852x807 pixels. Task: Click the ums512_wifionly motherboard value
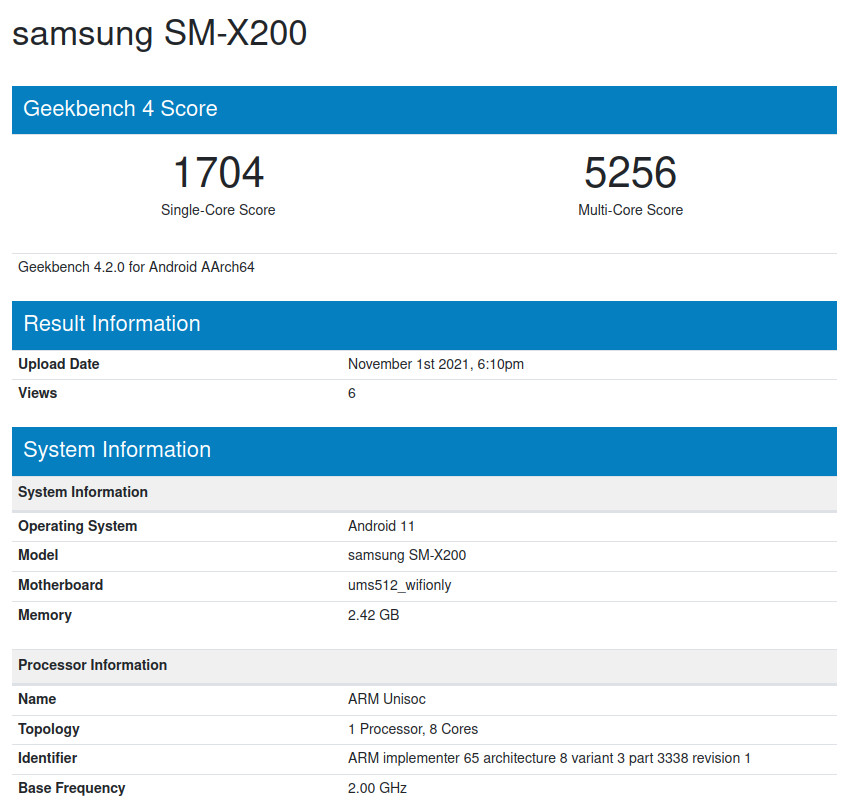[399, 585]
